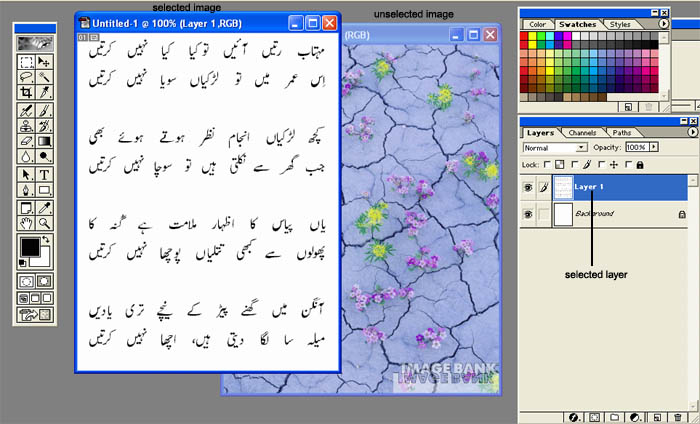Select the Zoom tool

pyautogui.click(x=44, y=223)
